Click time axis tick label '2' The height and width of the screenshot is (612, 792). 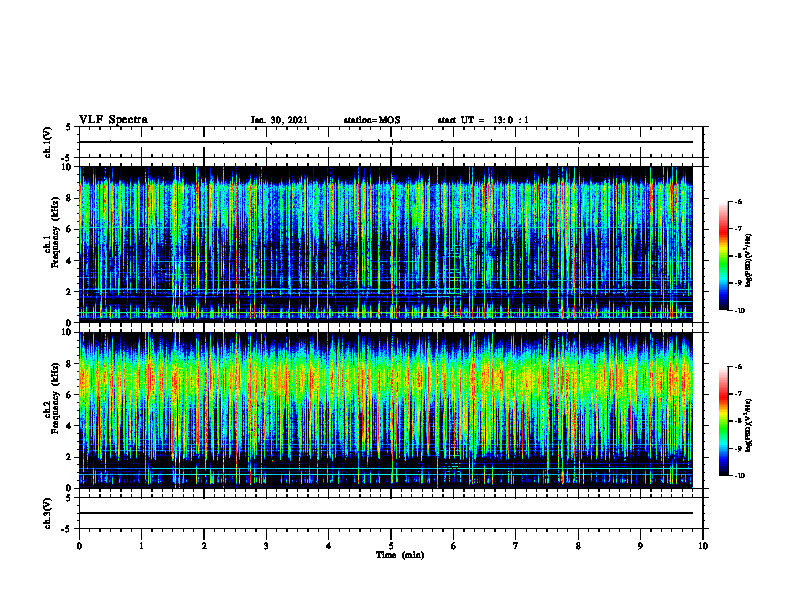204,546
